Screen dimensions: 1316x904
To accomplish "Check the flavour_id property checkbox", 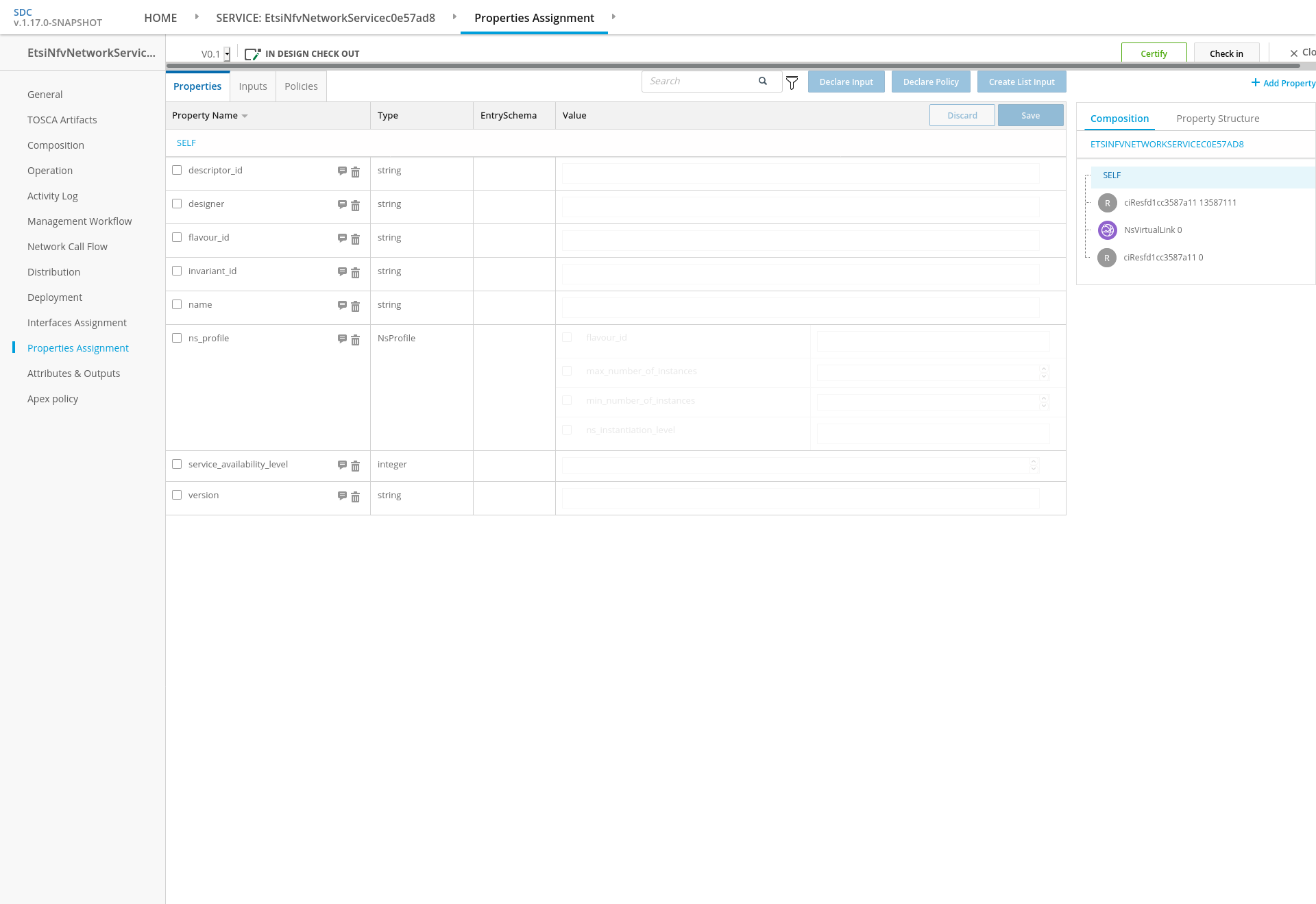I will (177, 237).
